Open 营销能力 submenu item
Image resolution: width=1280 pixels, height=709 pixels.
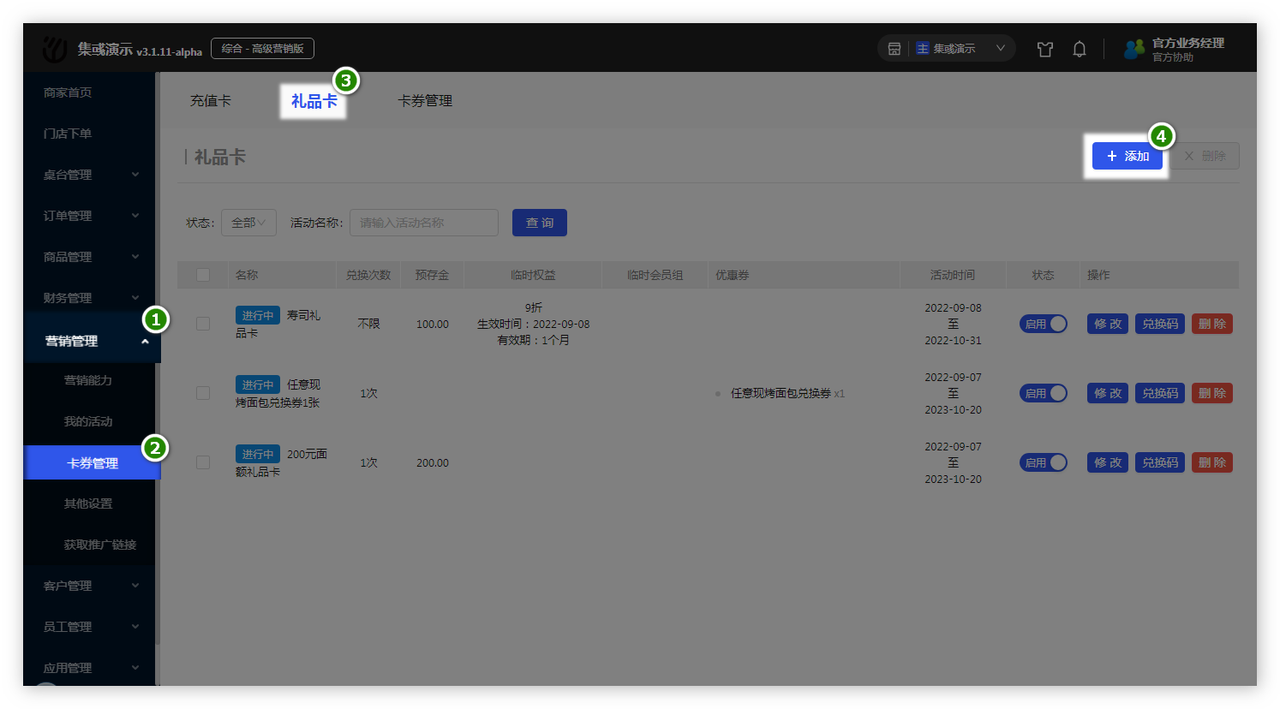[90, 380]
